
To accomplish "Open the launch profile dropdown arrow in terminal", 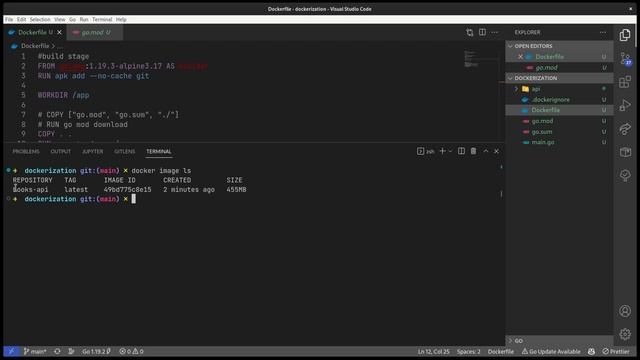I will 450,151.
